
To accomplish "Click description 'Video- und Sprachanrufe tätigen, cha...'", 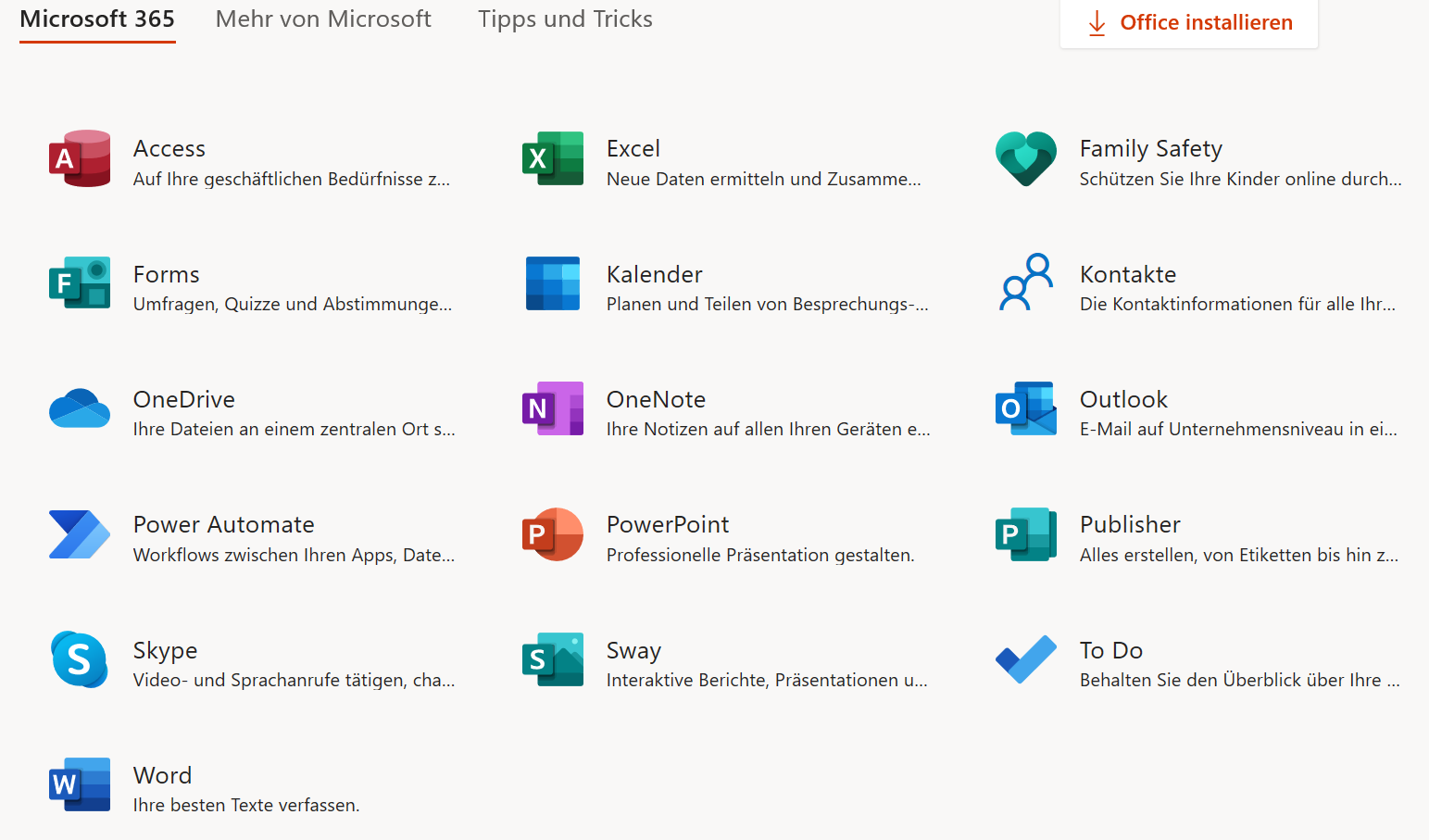I will point(295,680).
